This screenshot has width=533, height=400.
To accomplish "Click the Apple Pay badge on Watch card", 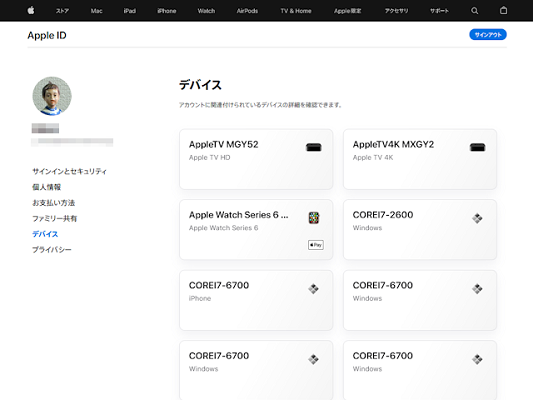I will click(x=316, y=245).
